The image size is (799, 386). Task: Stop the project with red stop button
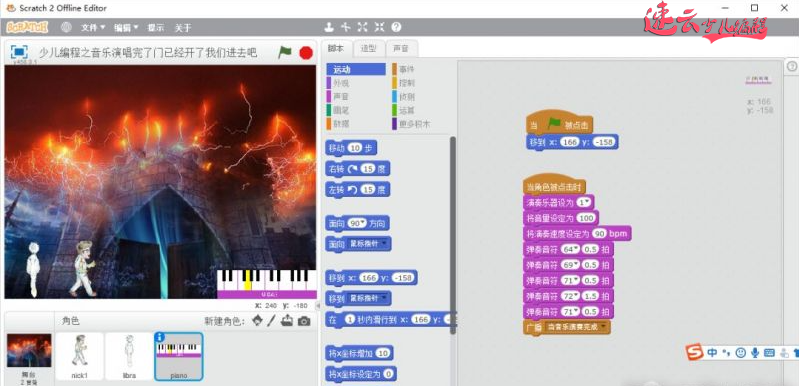pos(306,52)
